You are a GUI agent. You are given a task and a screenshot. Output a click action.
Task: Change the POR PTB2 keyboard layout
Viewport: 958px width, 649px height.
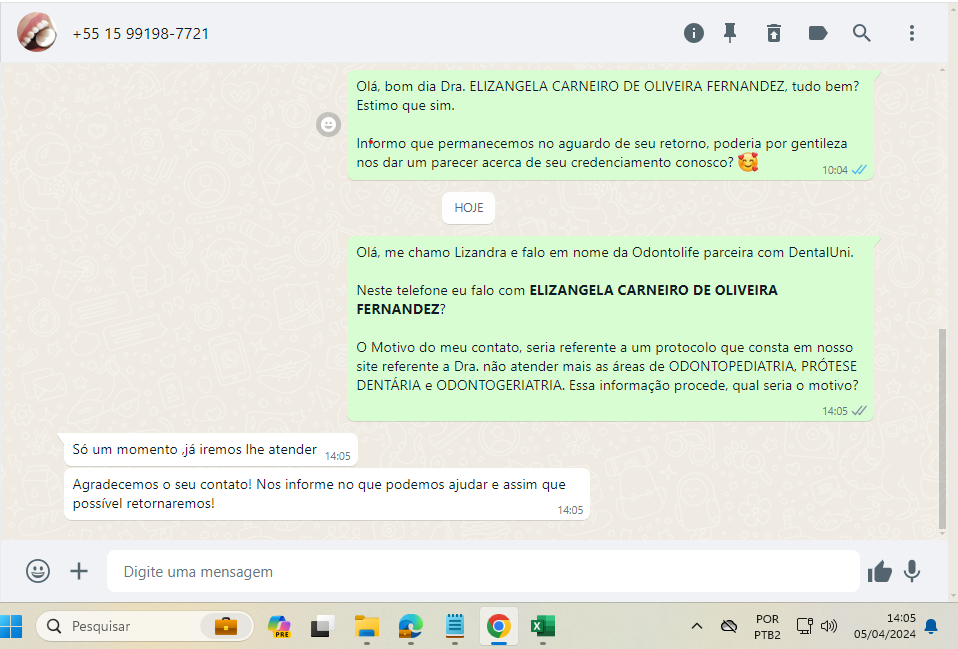tap(767, 626)
